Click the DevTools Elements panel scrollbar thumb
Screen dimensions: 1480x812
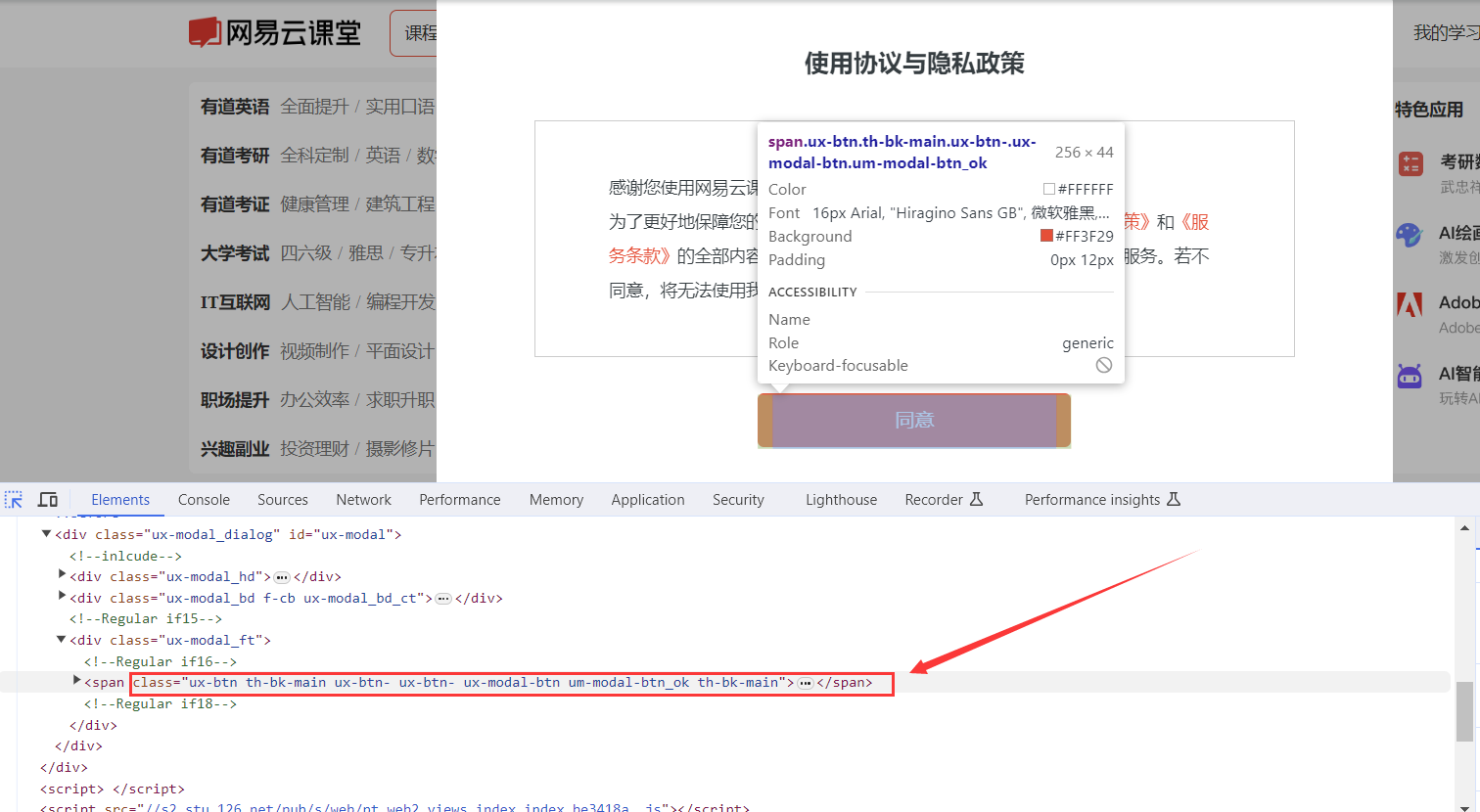[1464, 711]
